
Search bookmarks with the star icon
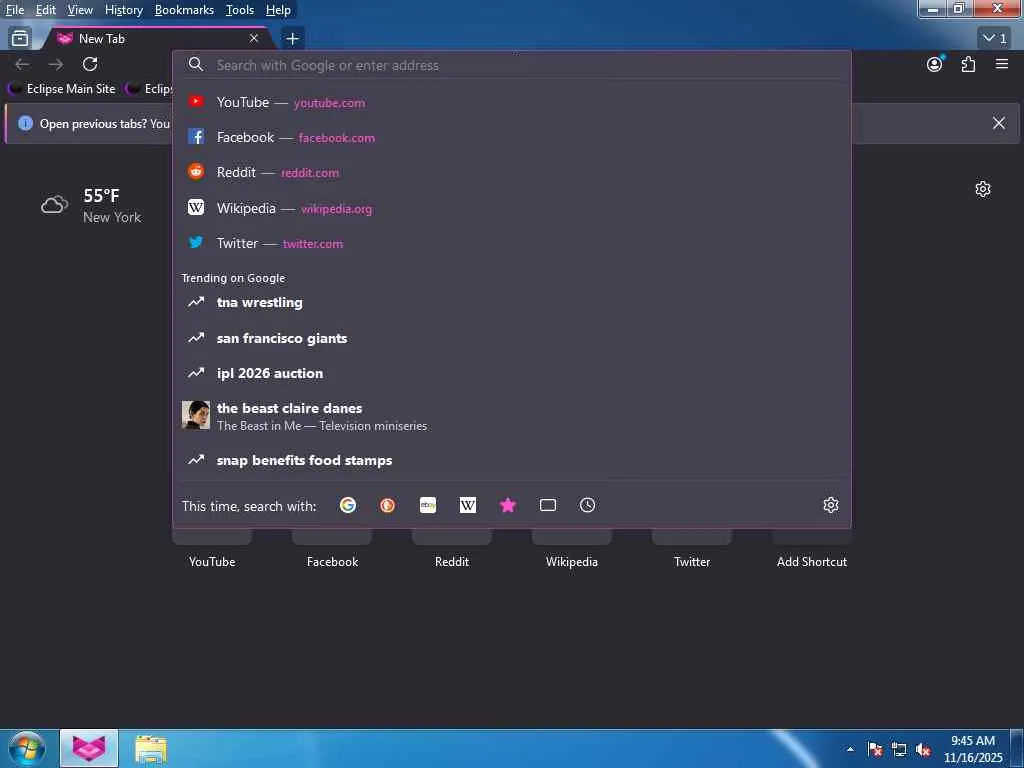(x=507, y=505)
